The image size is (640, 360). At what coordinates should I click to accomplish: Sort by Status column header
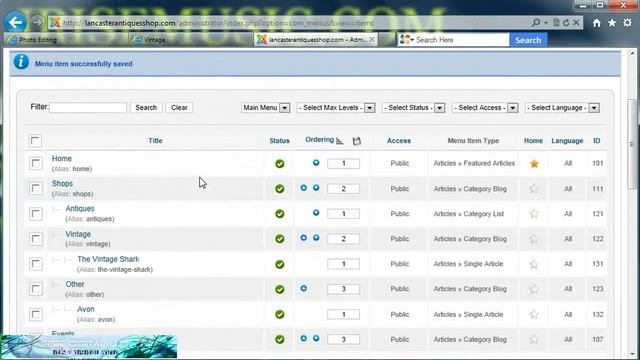280,141
